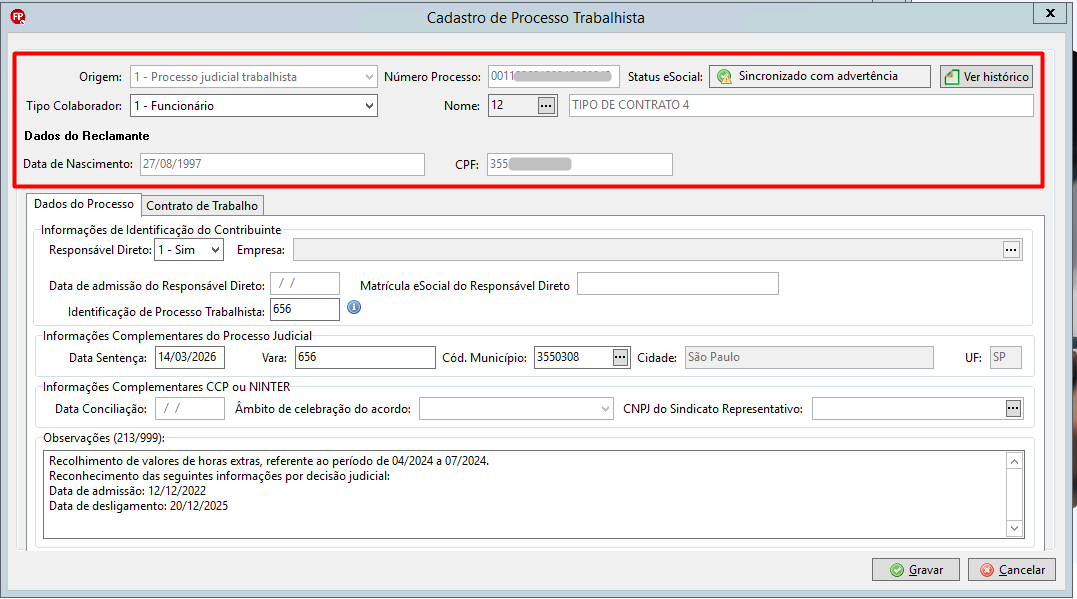
Task: Click Data de admissão do Responsável Direto field
Action: click(x=305, y=284)
